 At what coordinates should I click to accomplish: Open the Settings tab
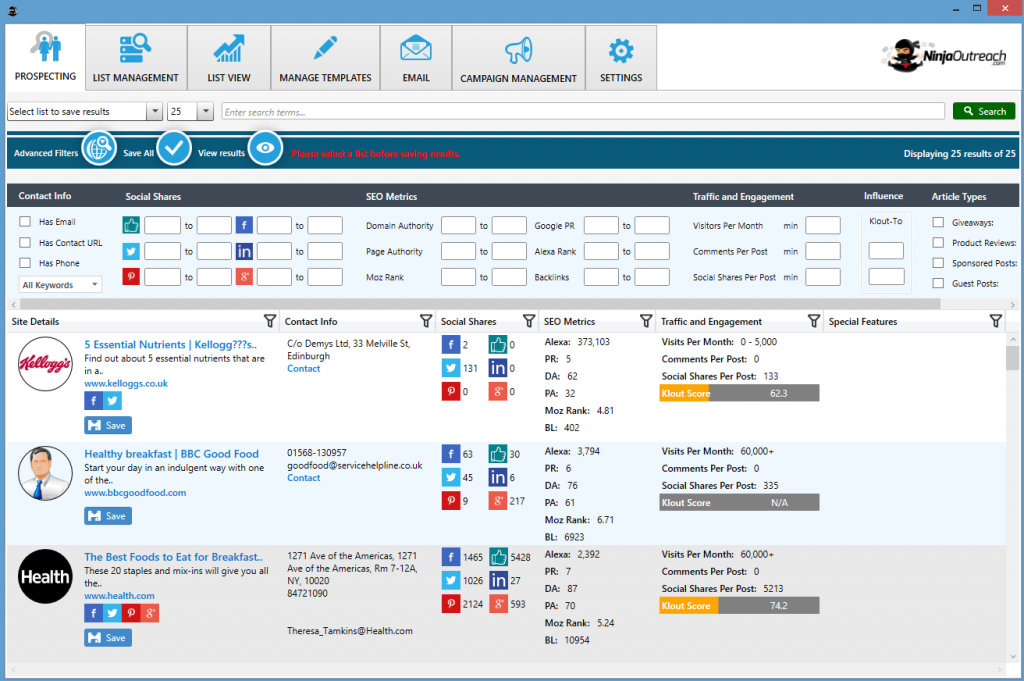(621, 57)
